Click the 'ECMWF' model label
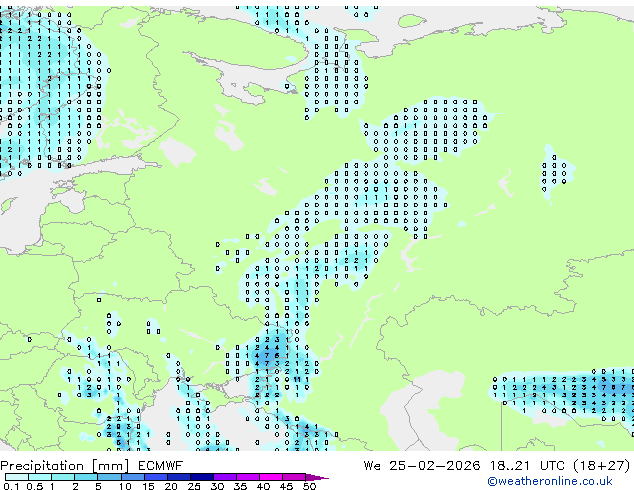The image size is (634, 490). [161, 466]
